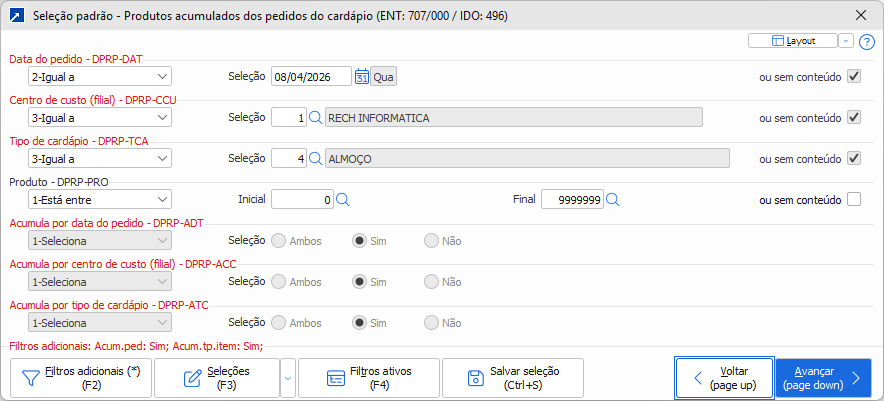884x401 pixels.
Task: Search Tipo de cardápio with magnifier icon
Action: tap(316, 159)
